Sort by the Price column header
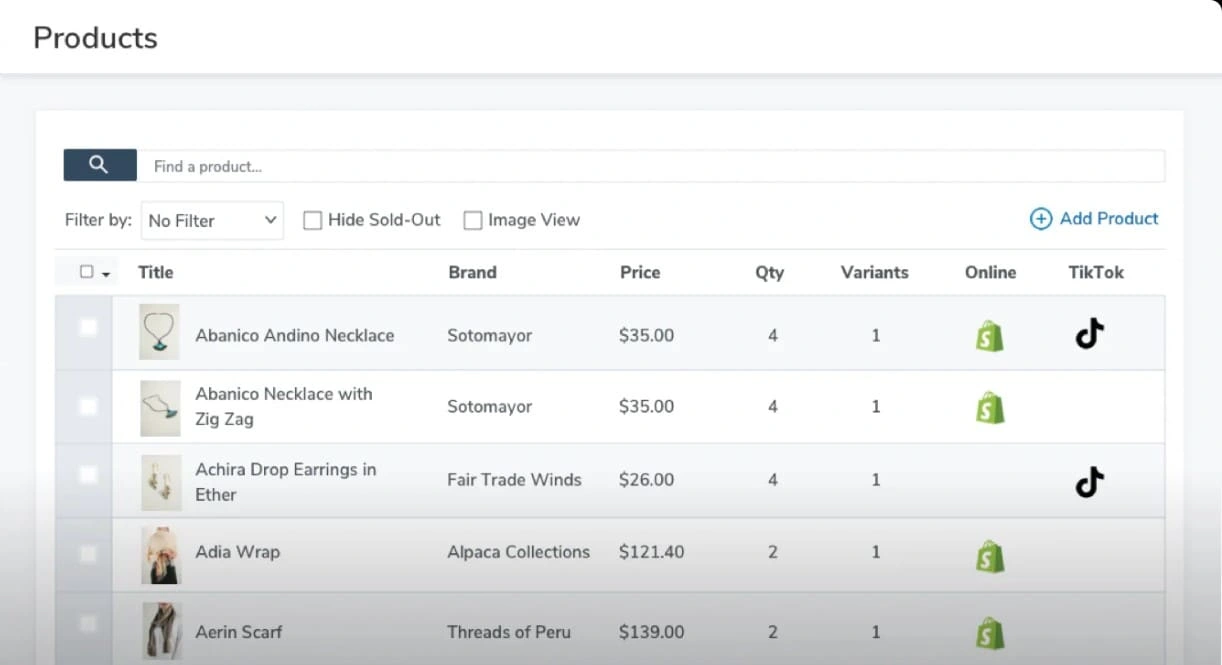Screen dimensions: 1222x665 coord(640,272)
